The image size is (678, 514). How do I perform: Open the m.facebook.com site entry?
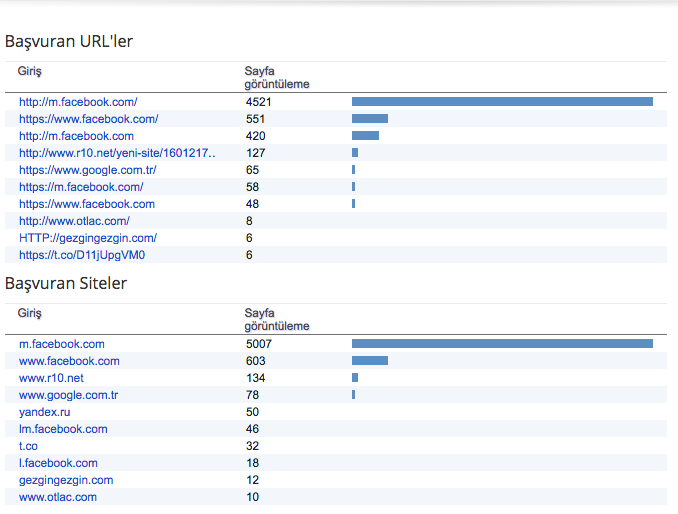point(62,344)
